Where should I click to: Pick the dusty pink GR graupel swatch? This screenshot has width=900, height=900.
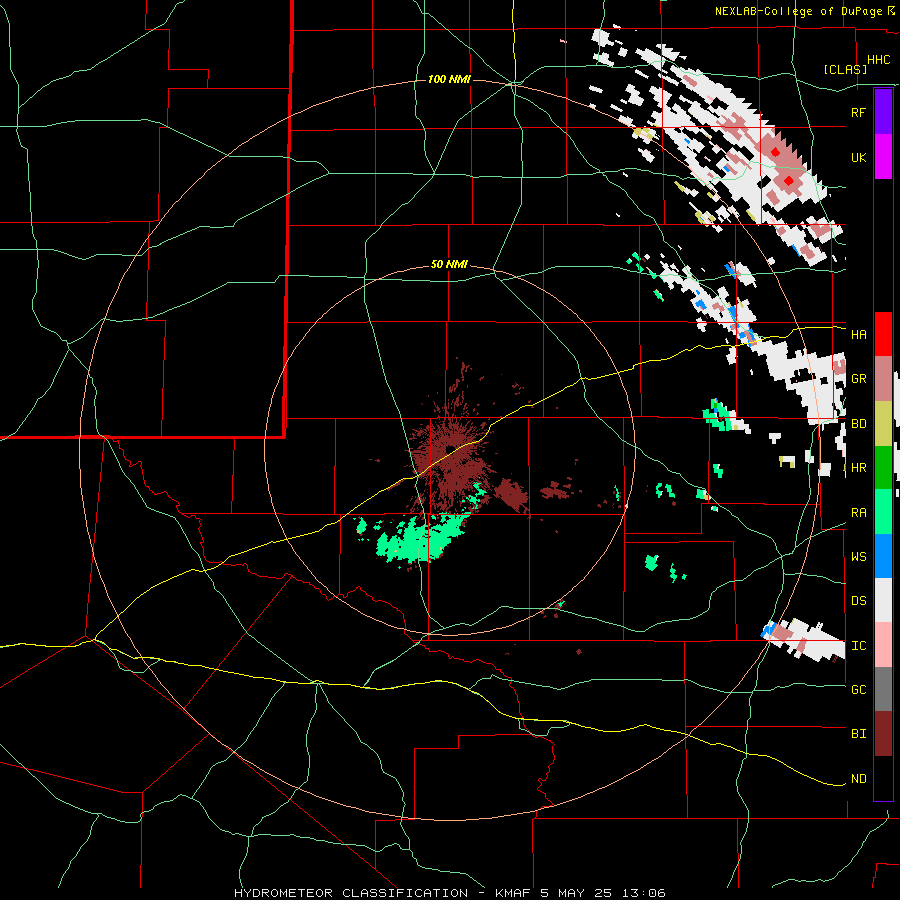(x=883, y=379)
